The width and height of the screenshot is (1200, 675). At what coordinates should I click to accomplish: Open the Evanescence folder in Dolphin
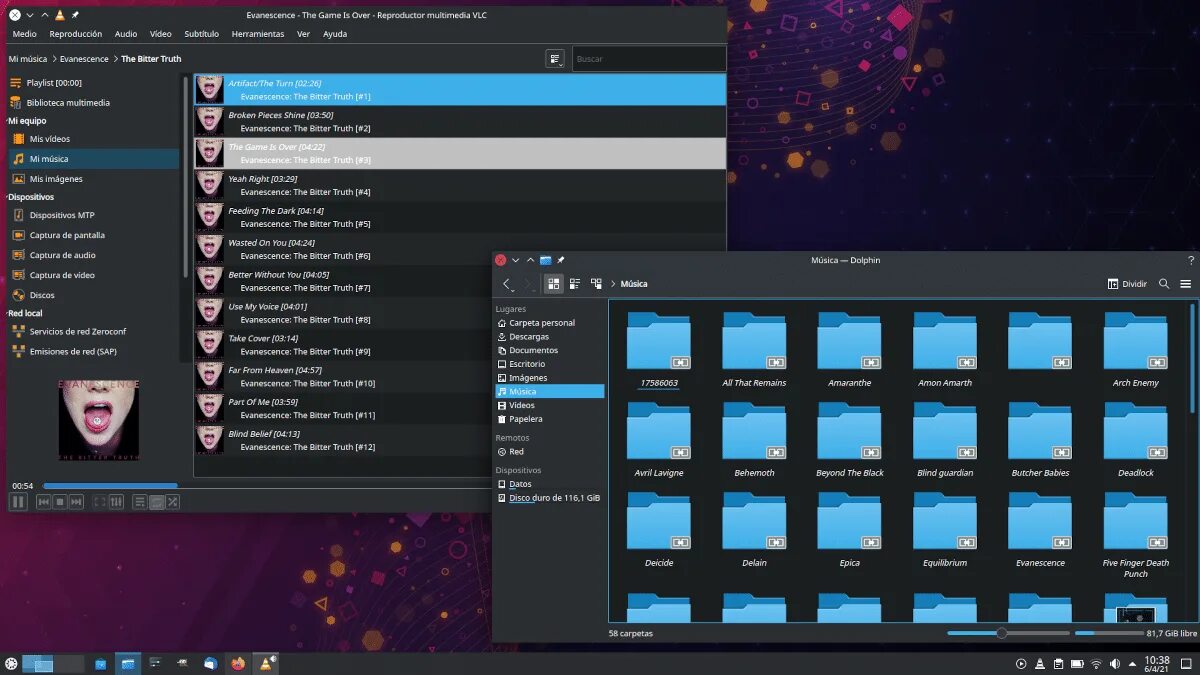pos(1040,529)
